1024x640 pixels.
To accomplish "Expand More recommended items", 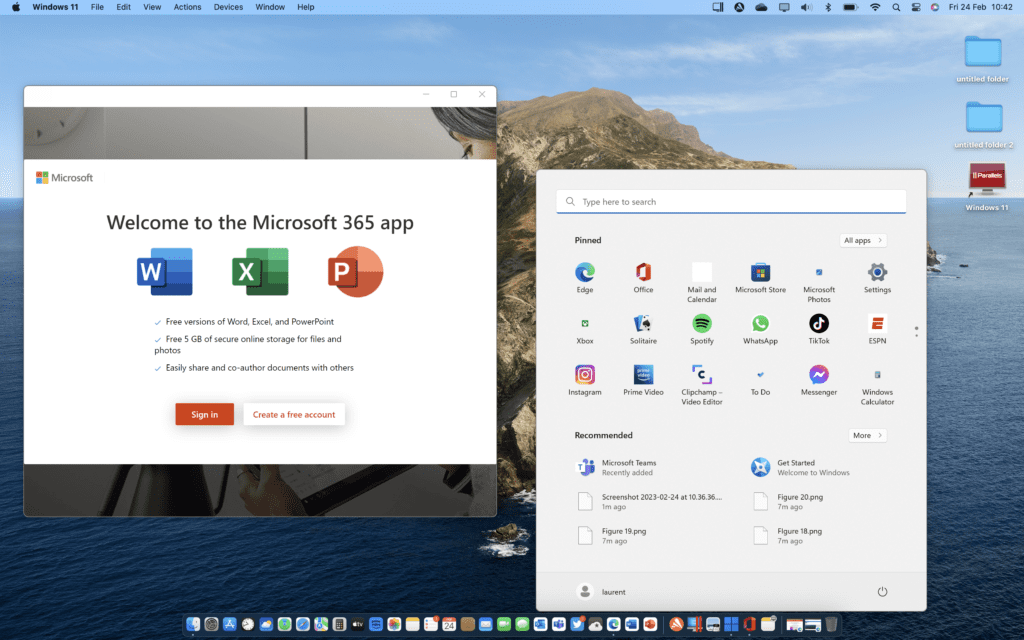I will point(867,435).
